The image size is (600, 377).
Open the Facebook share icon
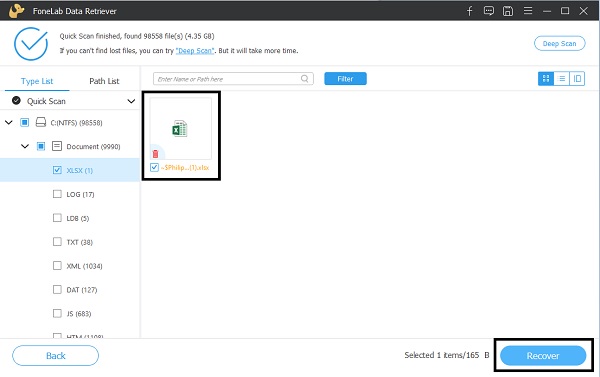(x=470, y=11)
